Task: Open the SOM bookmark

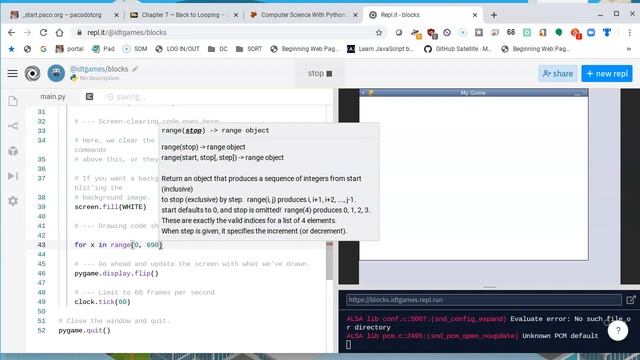Action: coord(135,49)
